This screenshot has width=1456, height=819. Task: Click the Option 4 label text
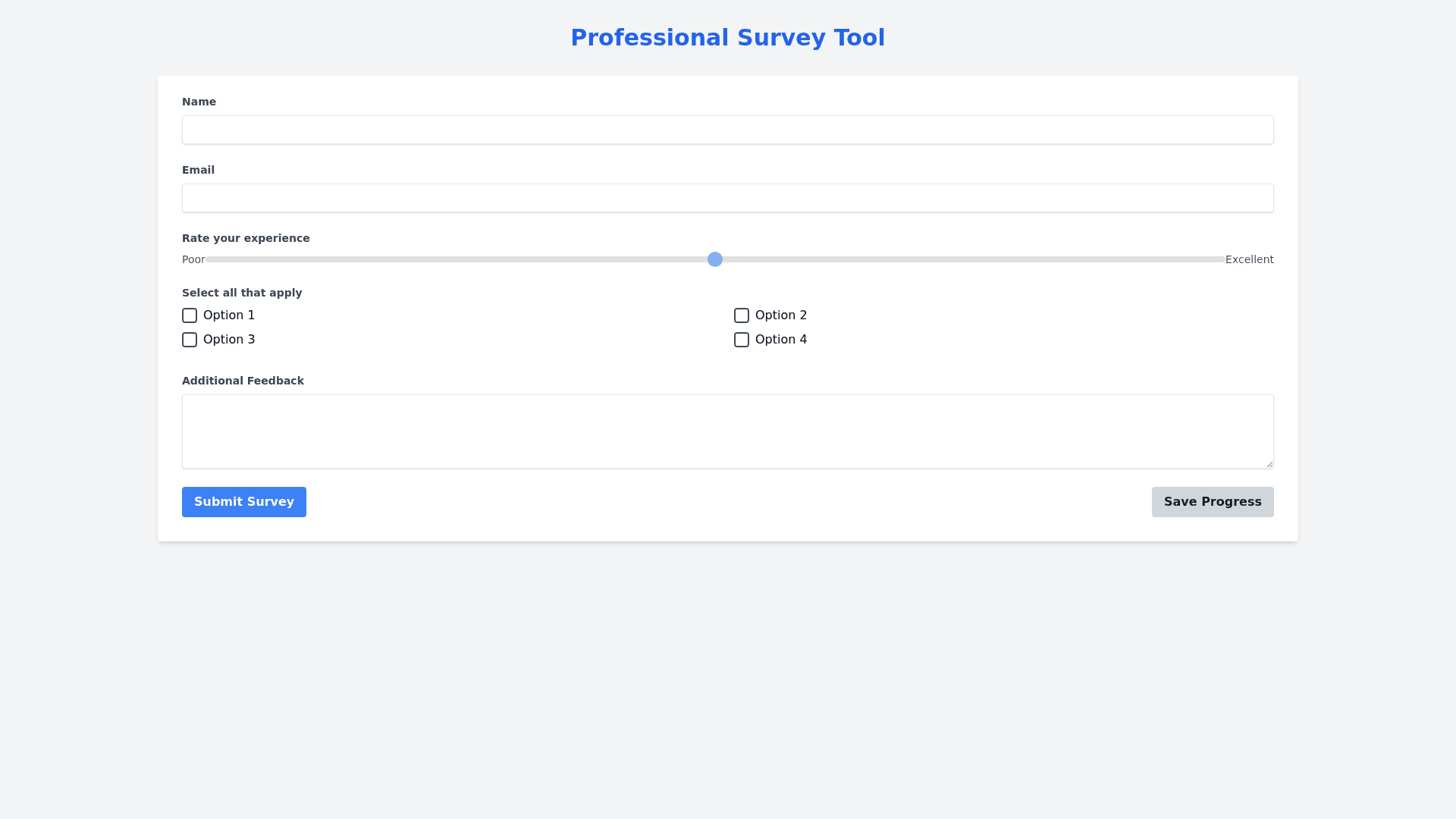780,340
